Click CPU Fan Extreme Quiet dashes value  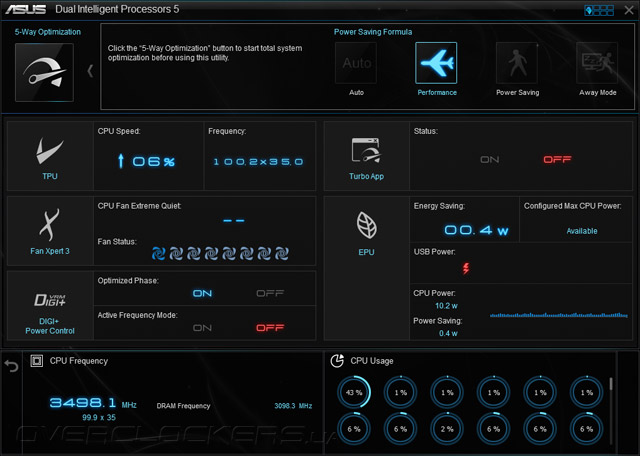(234, 220)
